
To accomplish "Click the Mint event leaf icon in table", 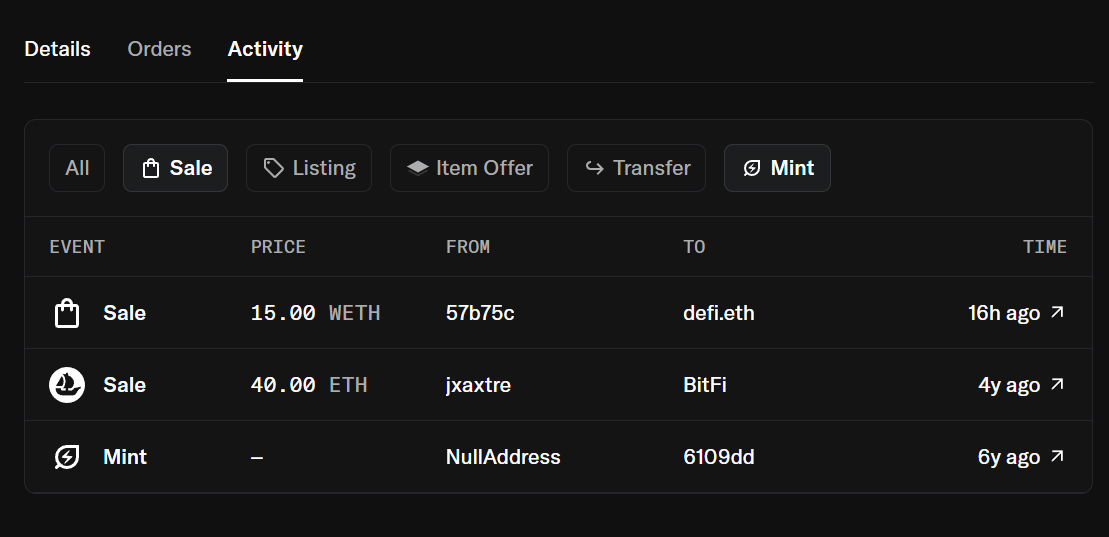I will point(66,457).
